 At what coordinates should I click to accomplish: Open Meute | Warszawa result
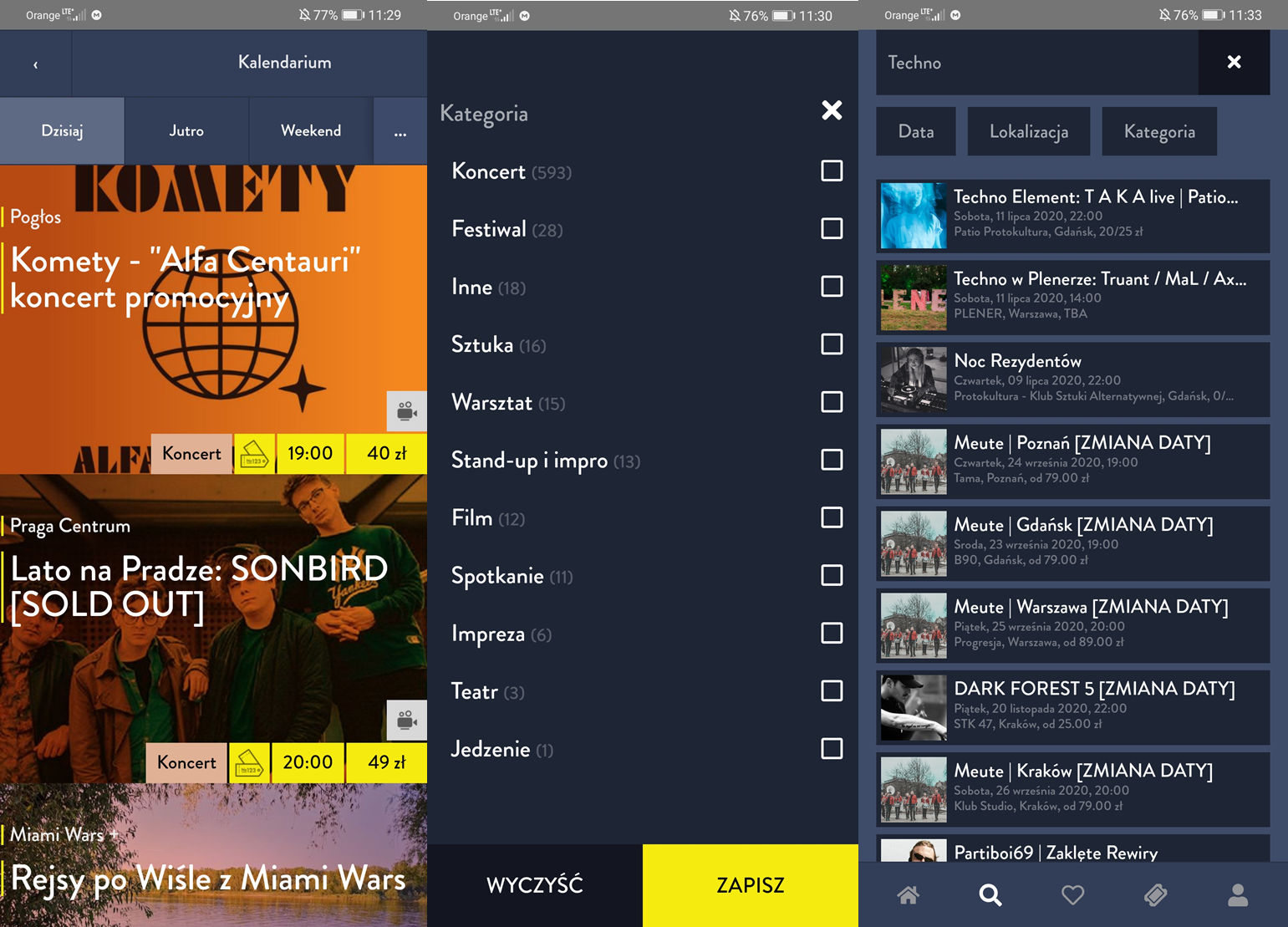click(x=1073, y=625)
